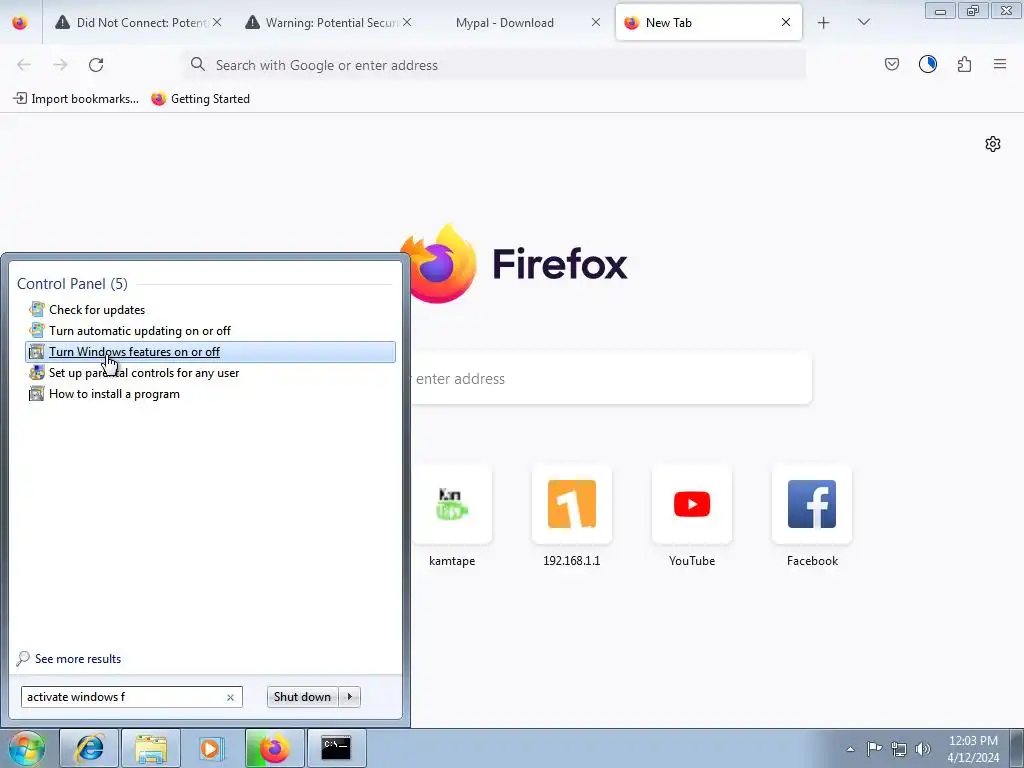Open Getting Started bookmark
Image resolution: width=1024 pixels, height=768 pixels.
(200, 99)
